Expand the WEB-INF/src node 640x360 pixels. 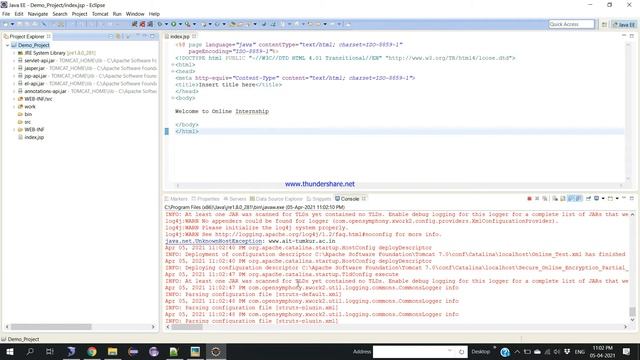14,99
